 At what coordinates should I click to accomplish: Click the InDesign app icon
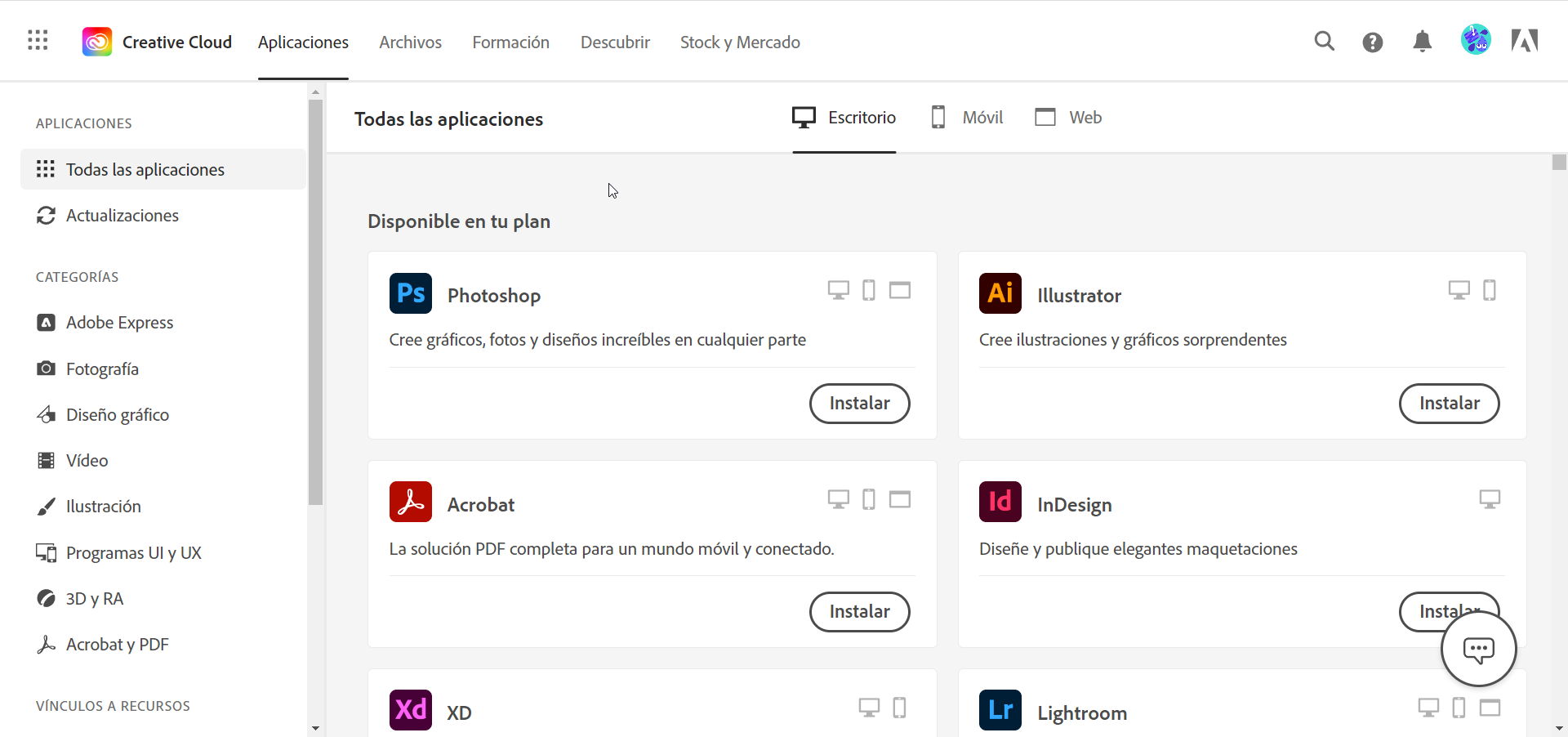1000,502
